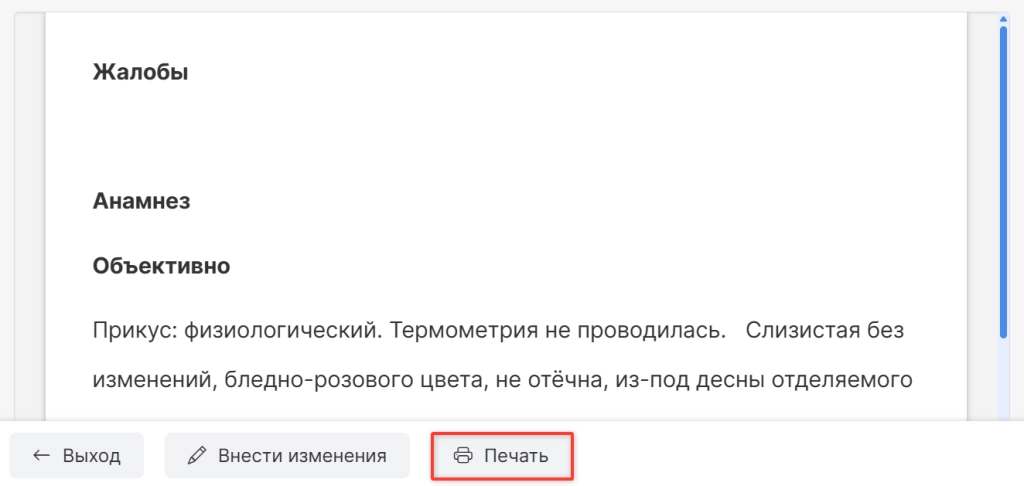Select the Жалобы section heading
The width and height of the screenshot is (1024, 486).
[x=140, y=72]
